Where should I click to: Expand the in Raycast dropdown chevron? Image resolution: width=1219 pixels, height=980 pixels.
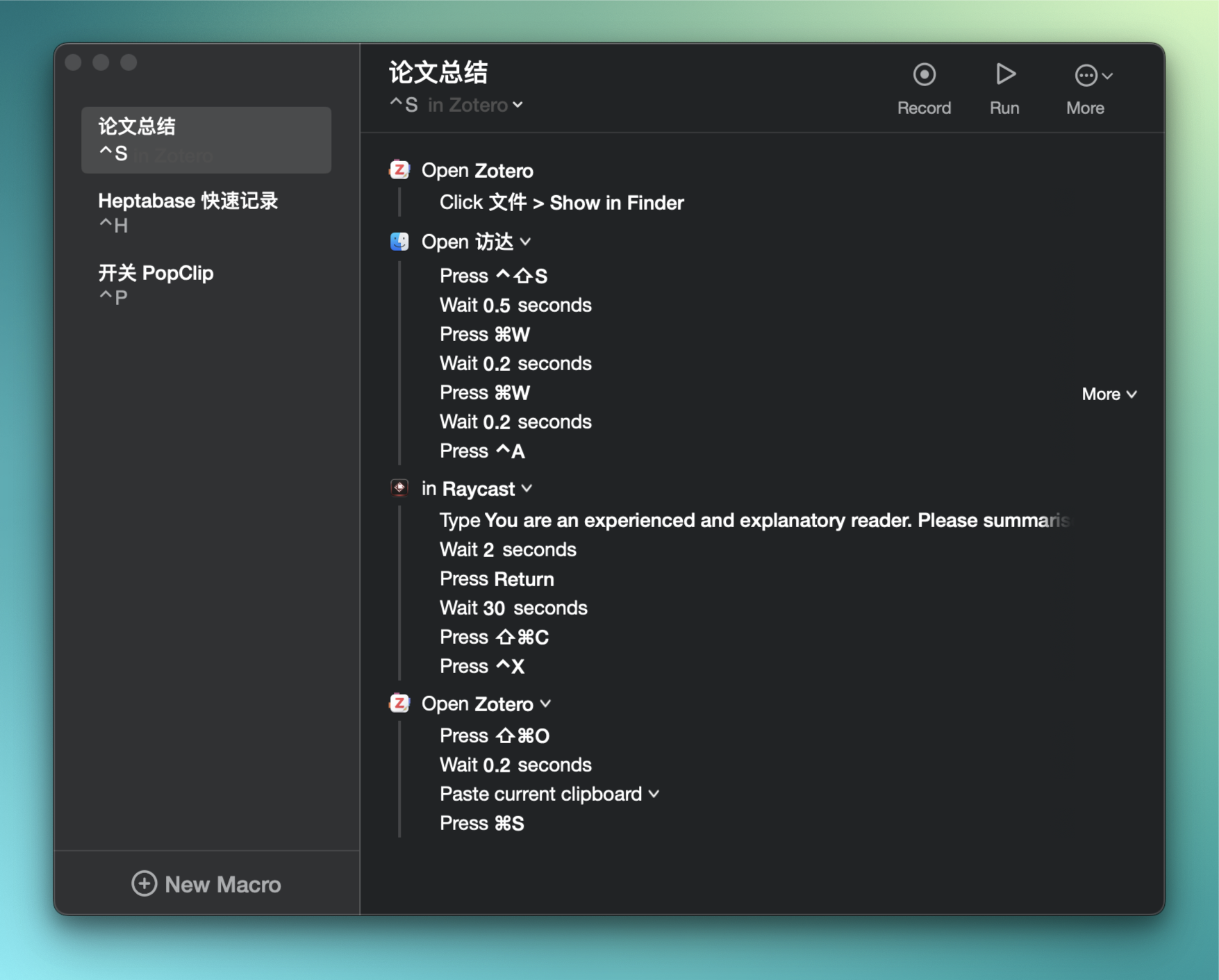click(527, 488)
